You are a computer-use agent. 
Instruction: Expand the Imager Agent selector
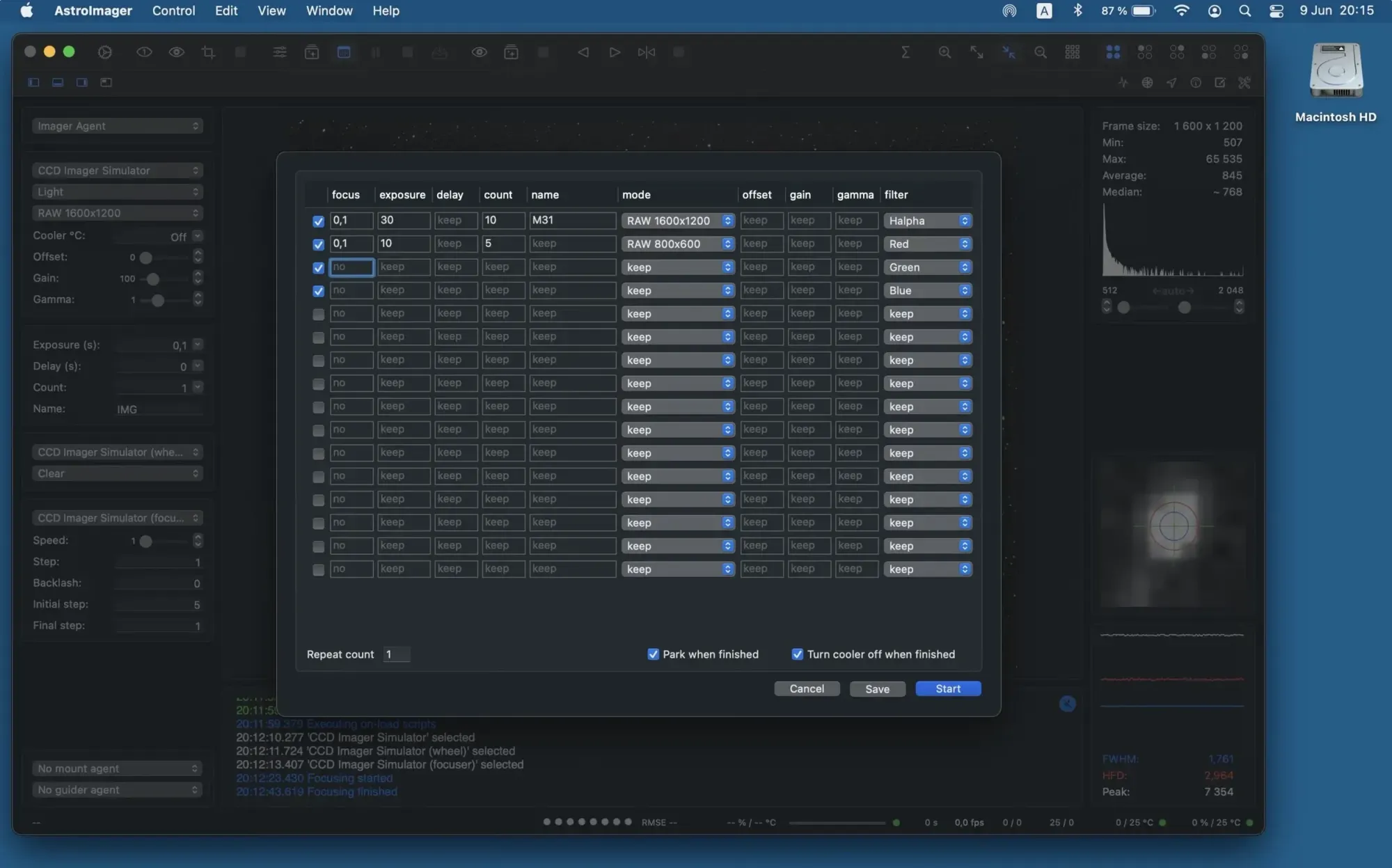point(117,126)
